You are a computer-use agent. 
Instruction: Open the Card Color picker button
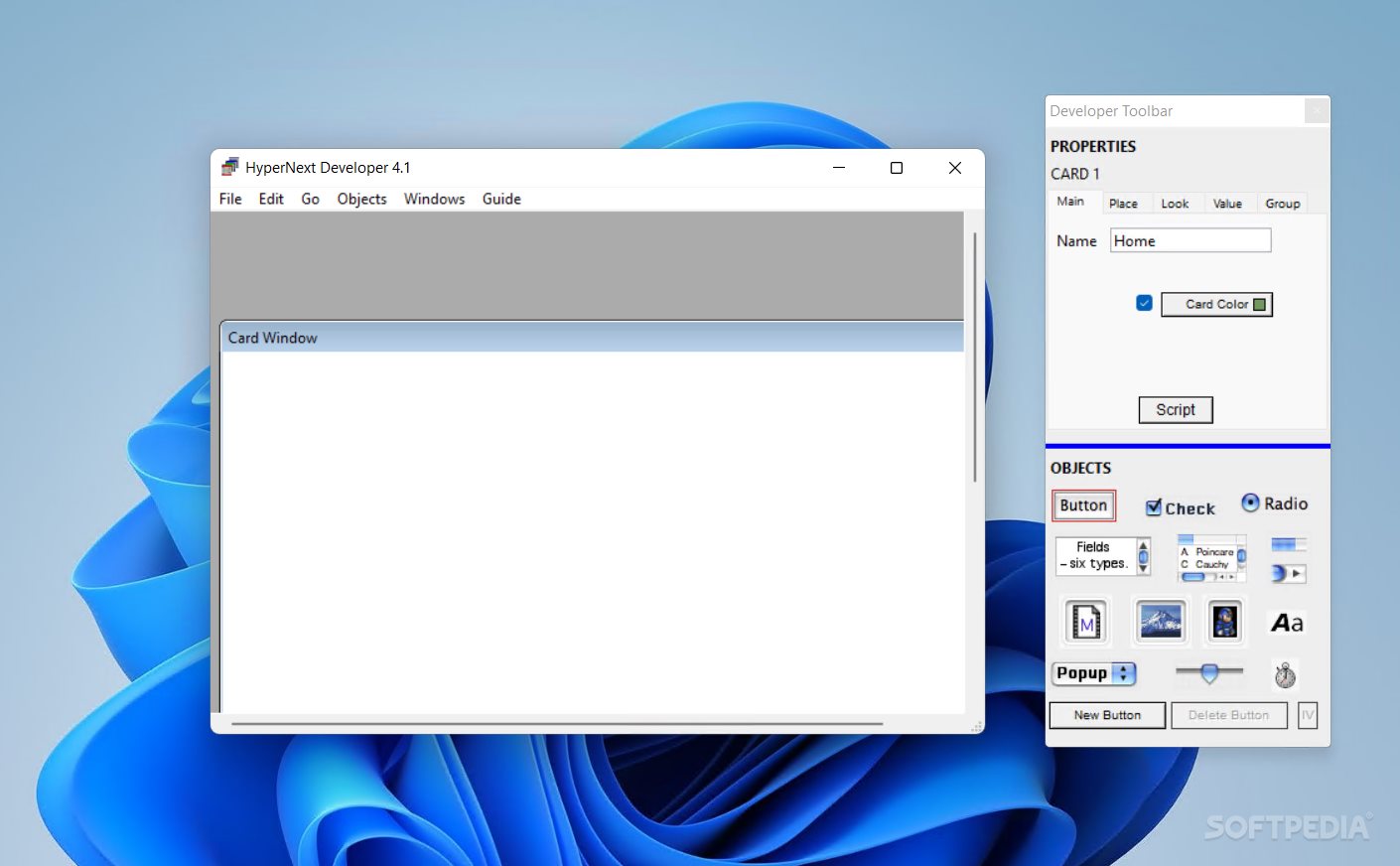(x=1216, y=304)
